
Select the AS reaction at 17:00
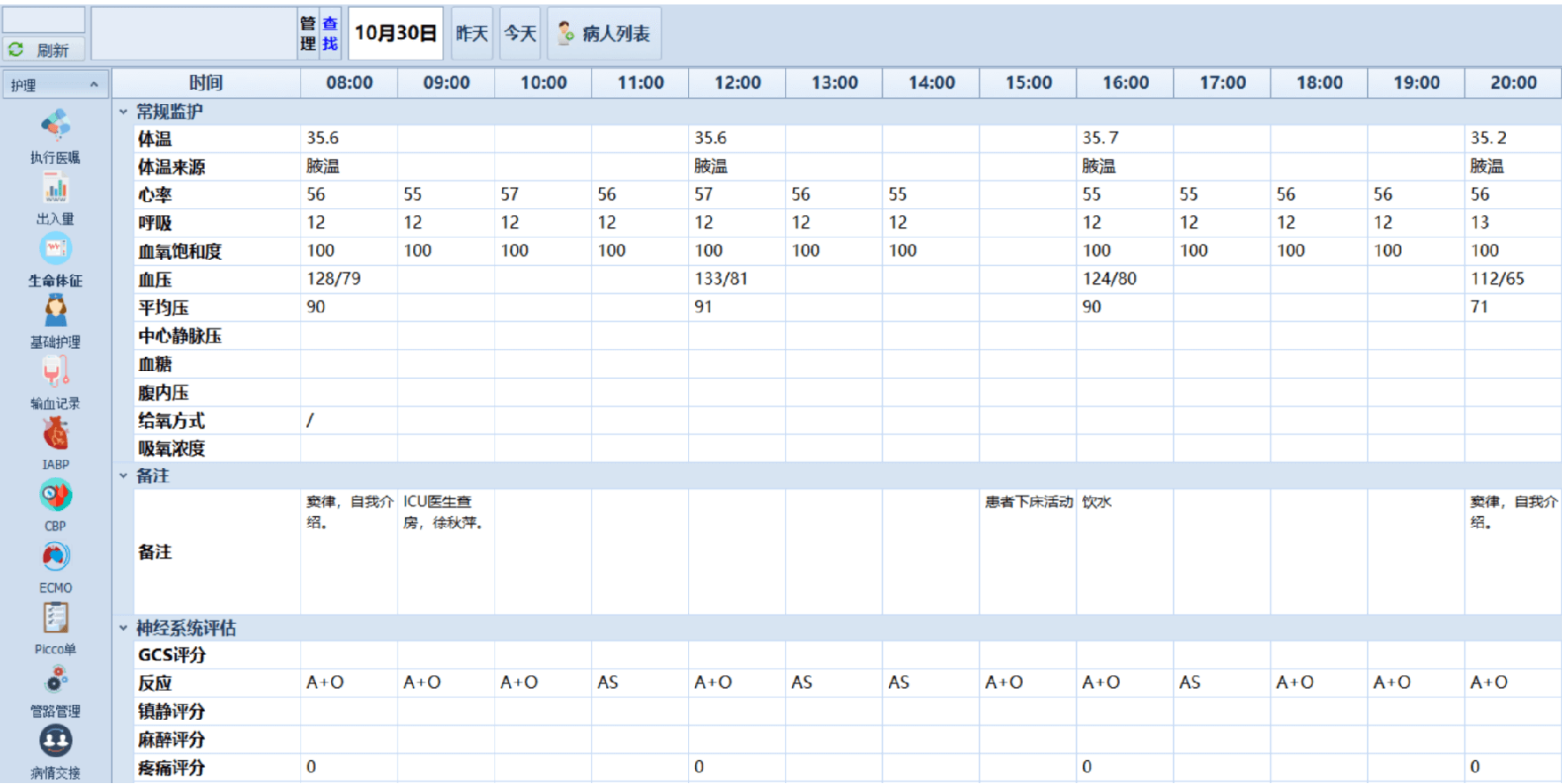1190,683
